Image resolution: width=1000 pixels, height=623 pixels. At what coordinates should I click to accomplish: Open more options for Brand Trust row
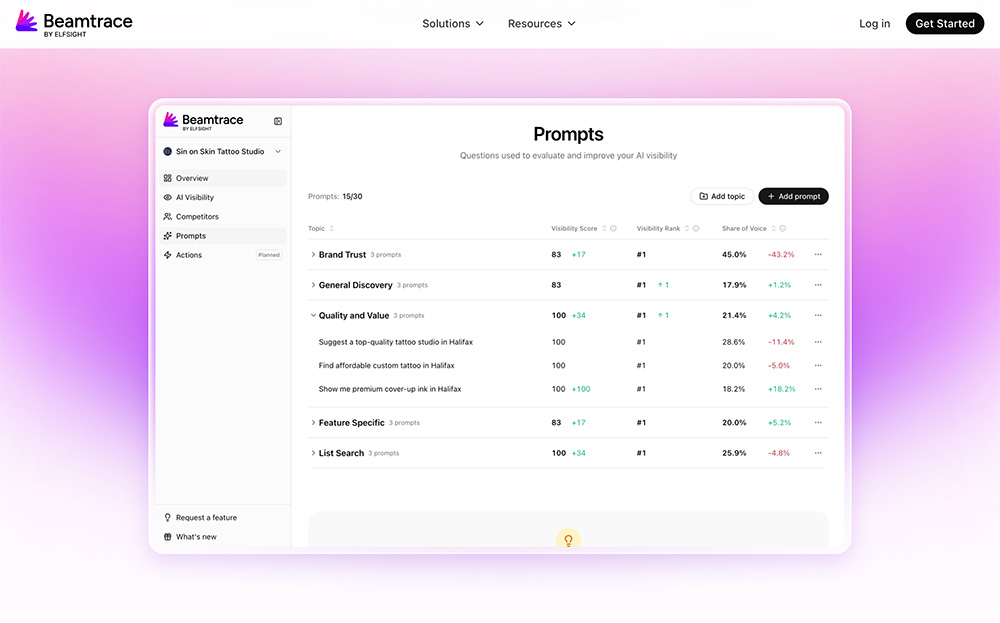pyautogui.click(x=818, y=254)
